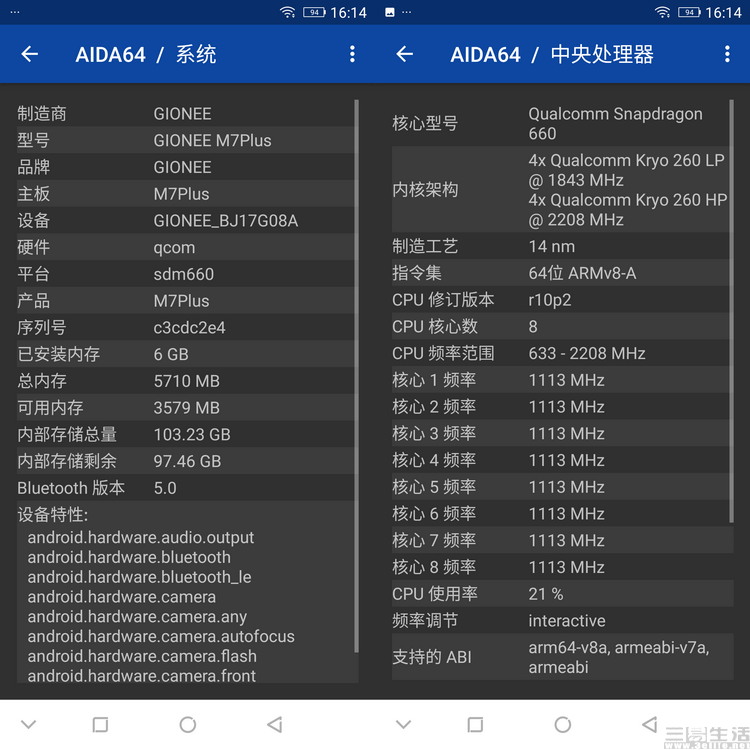The image size is (750, 750).
Task: Tap android.hardware.audio.output entry
Action: (x=141, y=538)
